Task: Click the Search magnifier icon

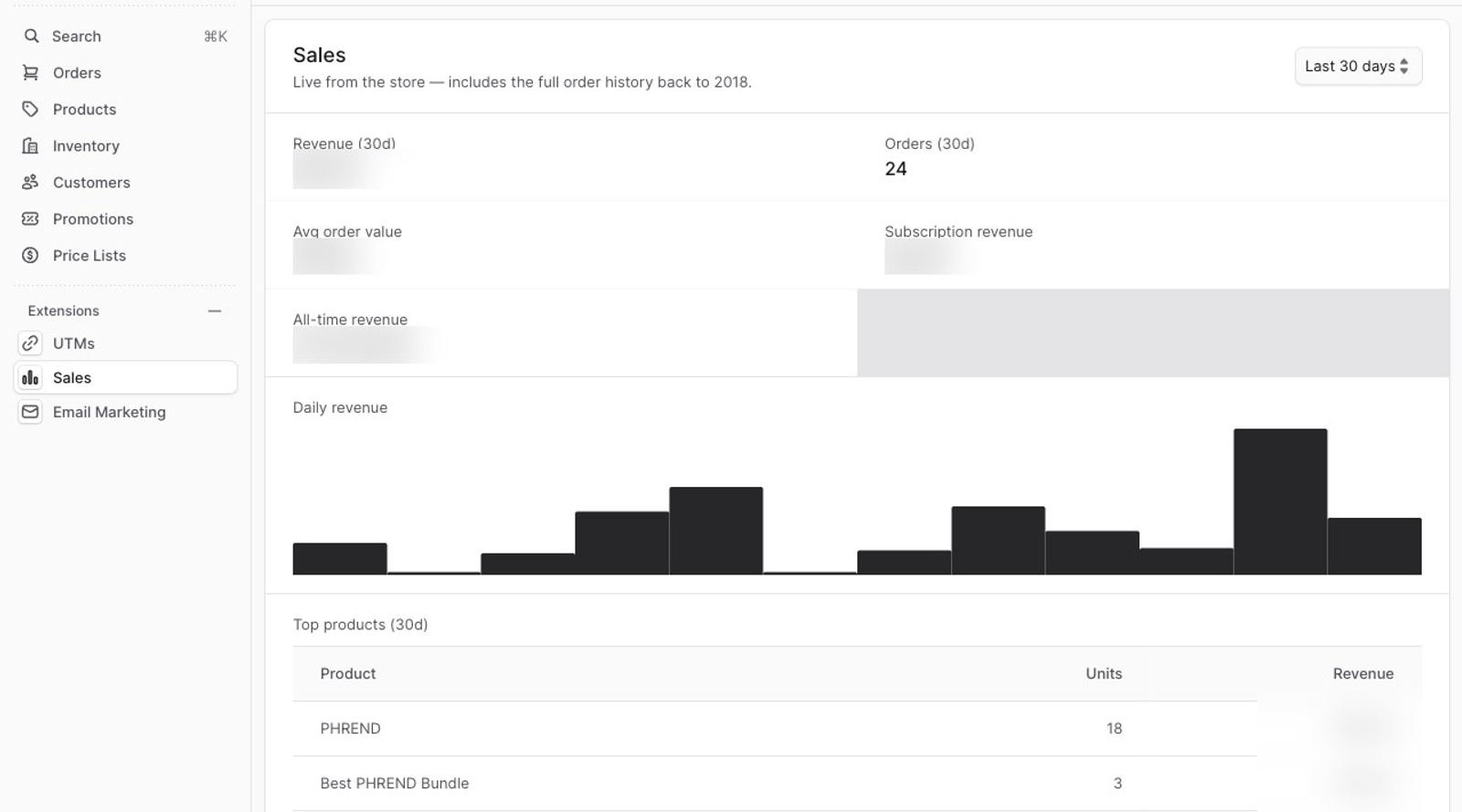Action: [x=31, y=36]
